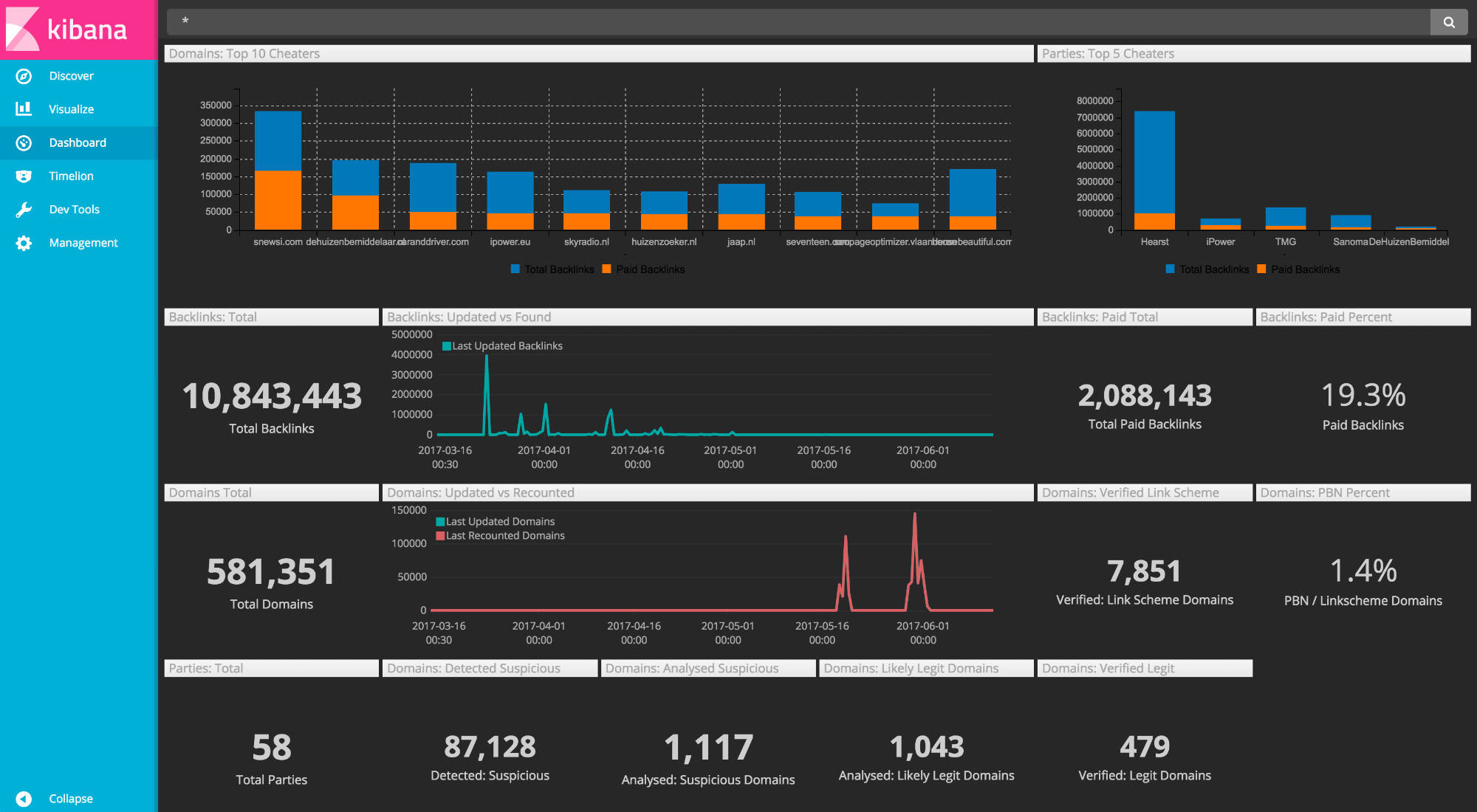Collapse the sidebar using the arrow icon
1477x812 pixels.
pos(24,799)
